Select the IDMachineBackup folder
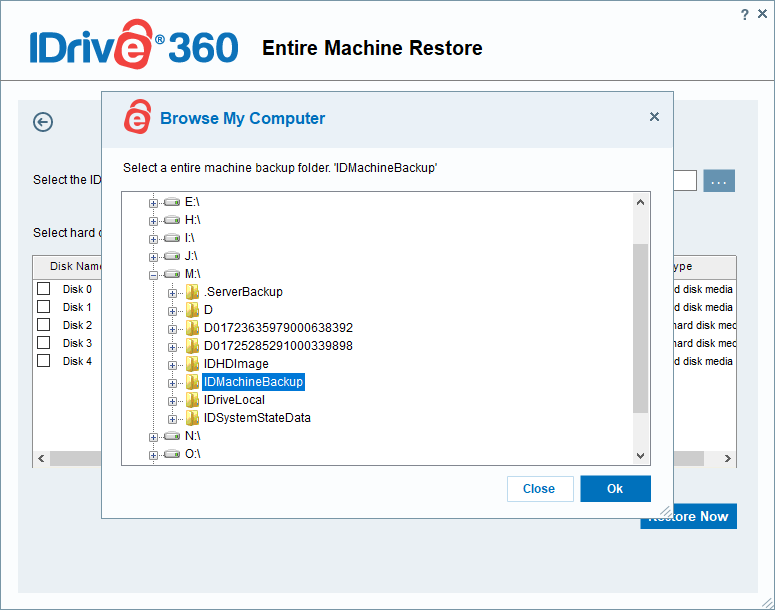The image size is (775, 610). [x=253, y=382]
